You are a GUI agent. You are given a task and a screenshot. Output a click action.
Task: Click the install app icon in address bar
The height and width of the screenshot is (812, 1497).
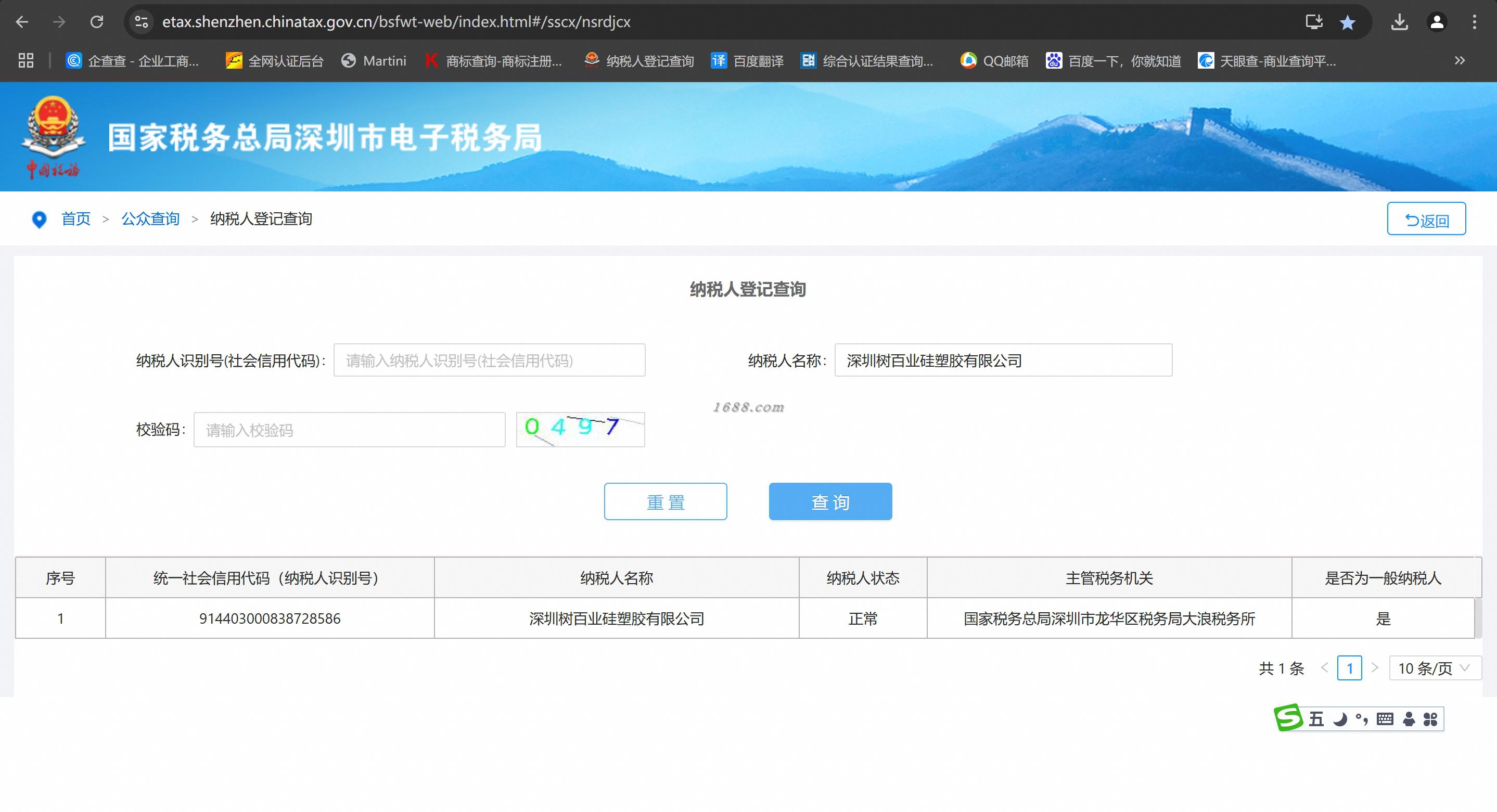click(1314, 22)
